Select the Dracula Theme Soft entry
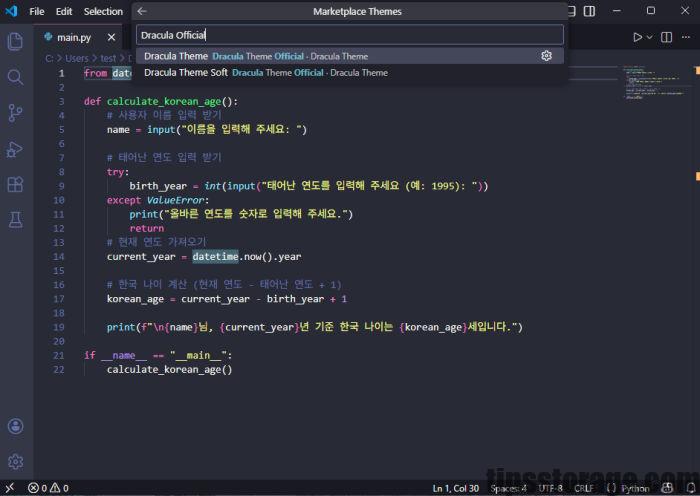The width and height of the screenshot is (700, 496). point(350,72)
